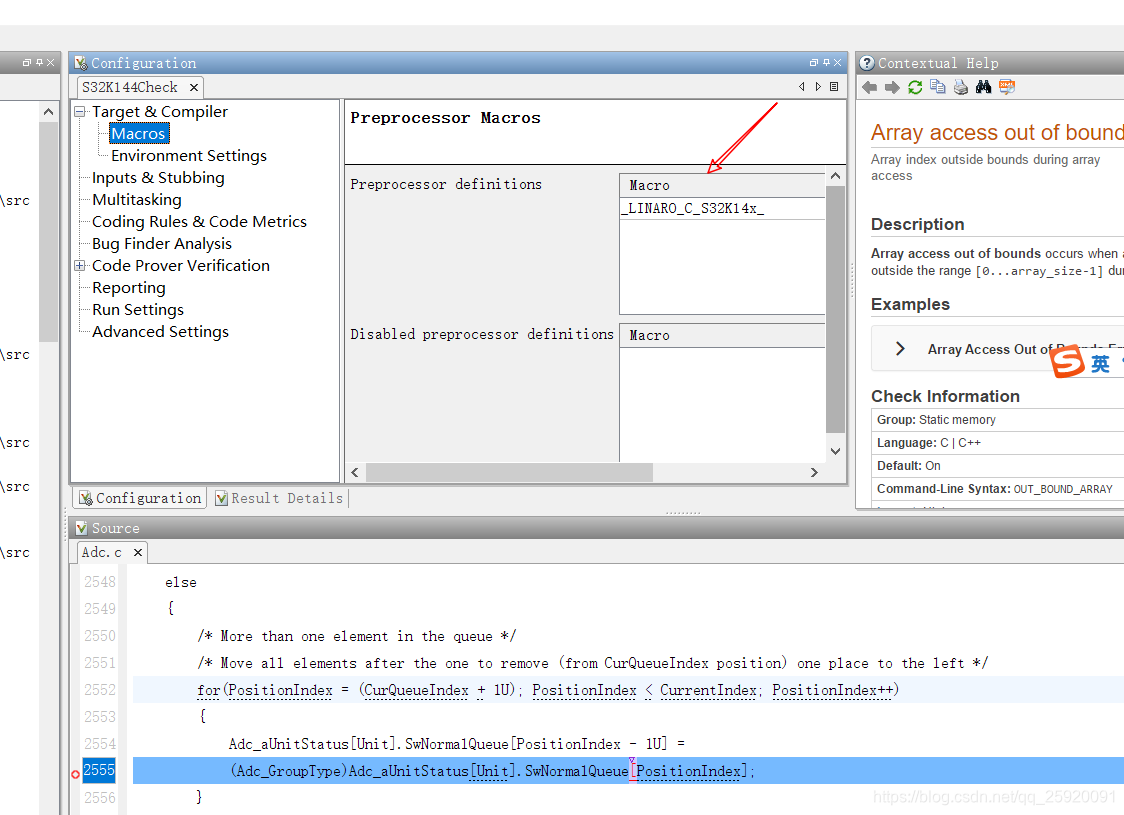Refresh the Contextual Help page
The height and width of the screenshot is (815, 1124).
pyautogui.click(x=915, y=87)
